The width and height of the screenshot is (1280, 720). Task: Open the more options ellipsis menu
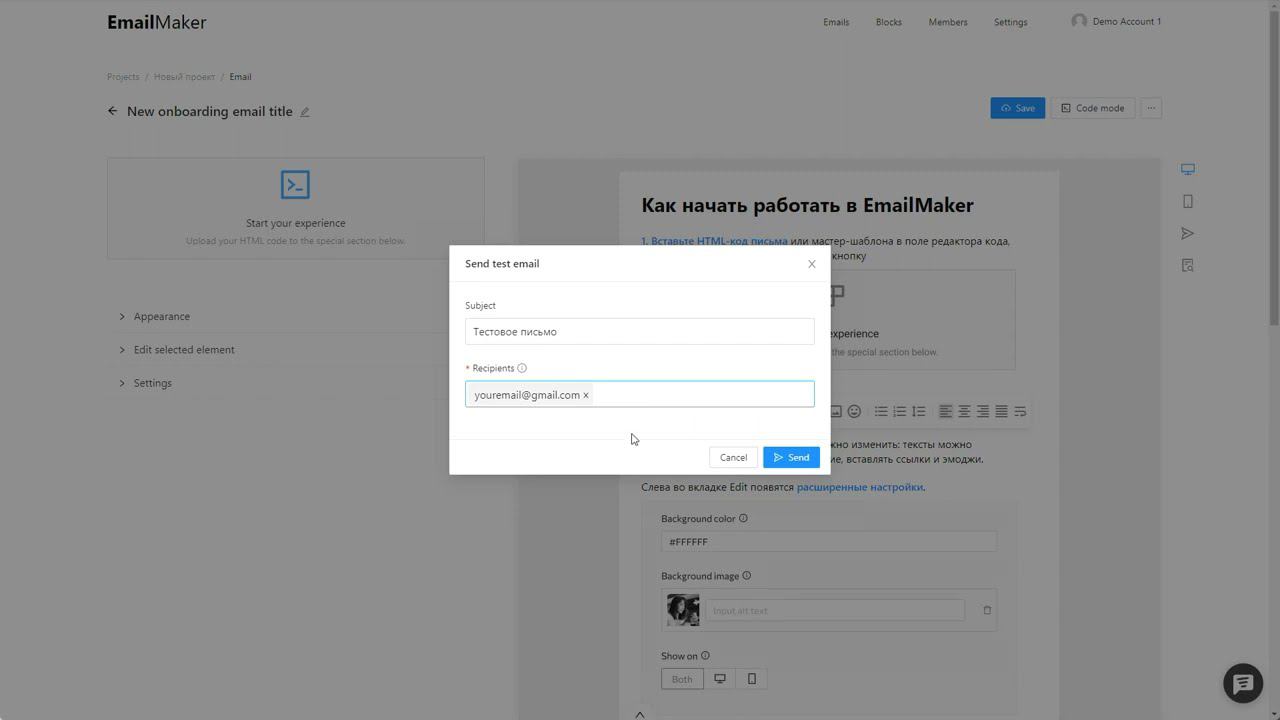pos(1151,108)
